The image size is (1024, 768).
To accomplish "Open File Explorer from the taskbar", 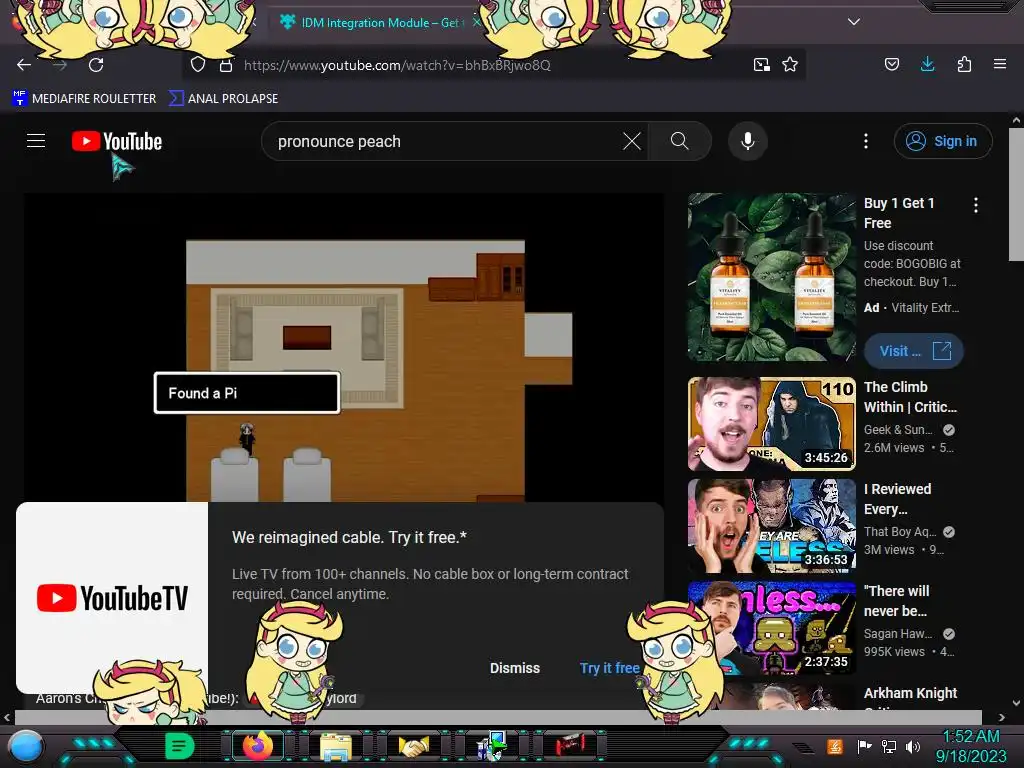I will point(336,746).
